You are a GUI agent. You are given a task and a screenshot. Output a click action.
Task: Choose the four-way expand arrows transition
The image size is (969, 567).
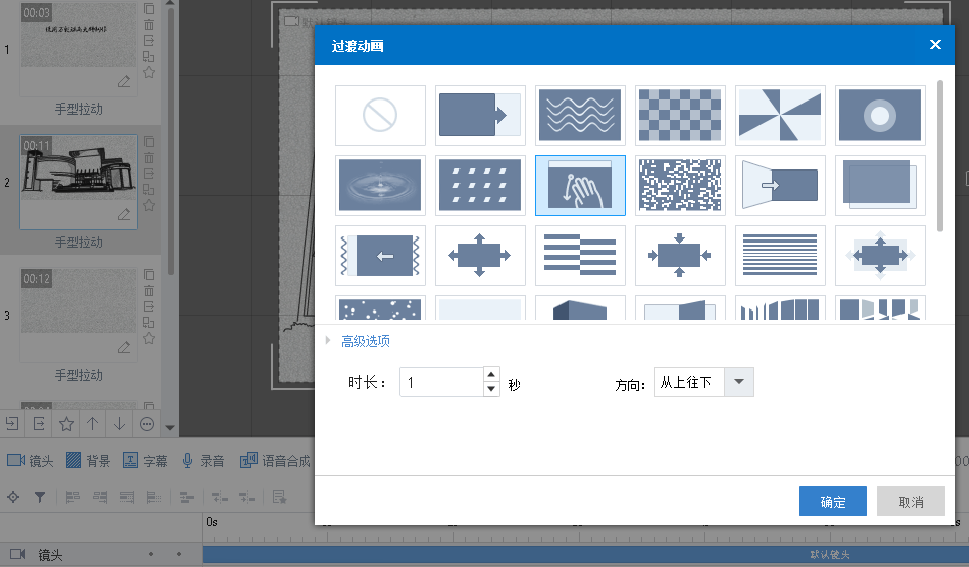480,255
